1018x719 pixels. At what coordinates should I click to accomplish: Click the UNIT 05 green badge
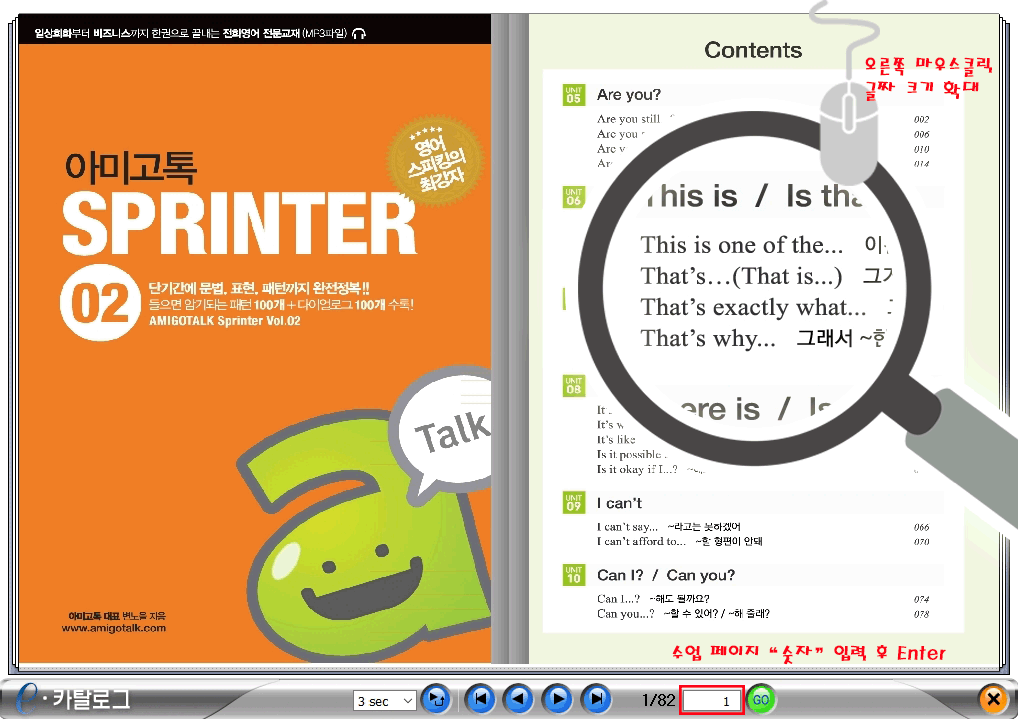573,95
